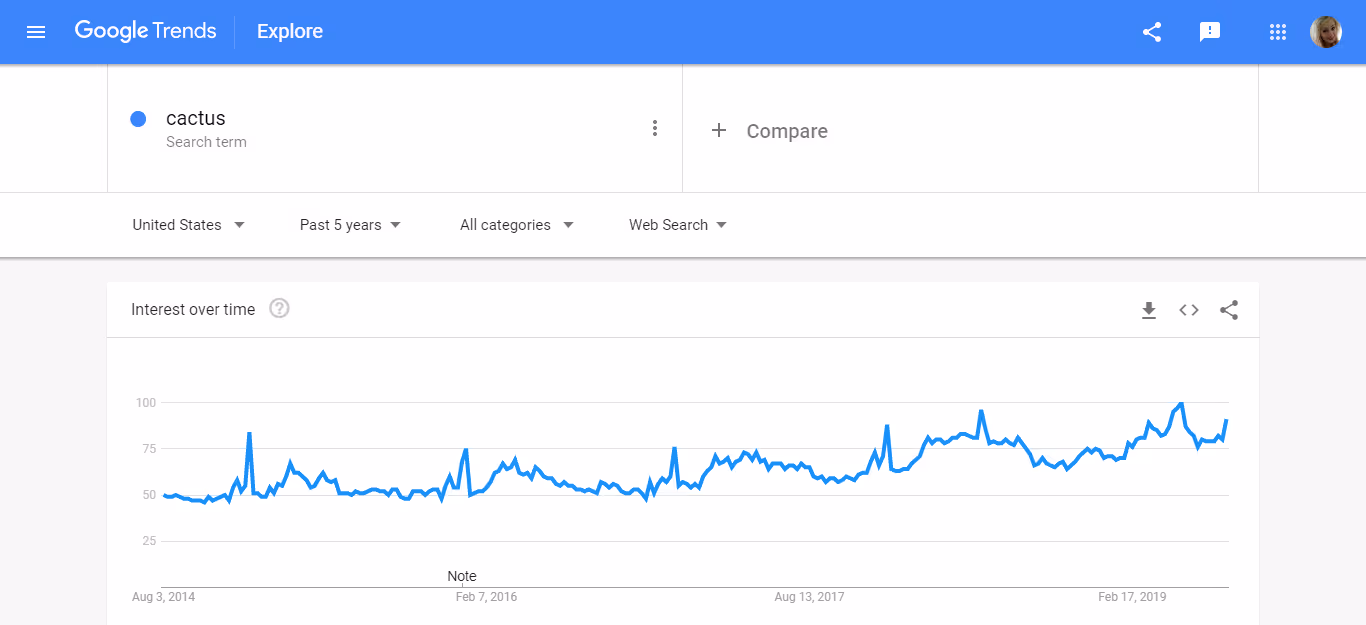1366x625 pixels.
Task: Open your Google account profile picture
Action: [x=1326, y=31]
